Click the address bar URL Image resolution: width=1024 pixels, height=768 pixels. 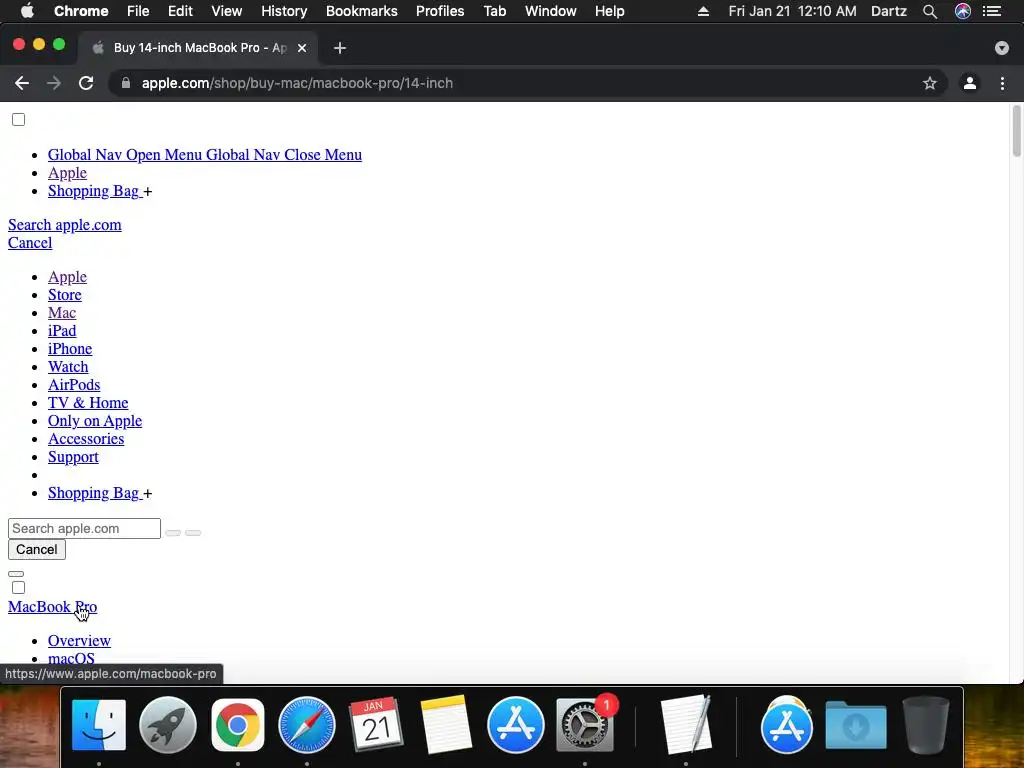[x=297, y=83]
